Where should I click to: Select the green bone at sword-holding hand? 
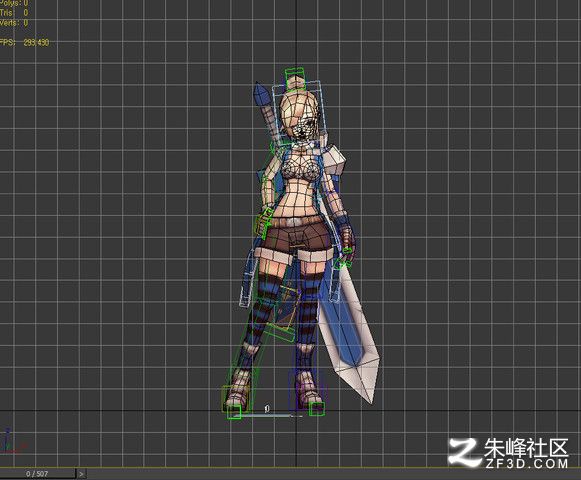(344, 259)
